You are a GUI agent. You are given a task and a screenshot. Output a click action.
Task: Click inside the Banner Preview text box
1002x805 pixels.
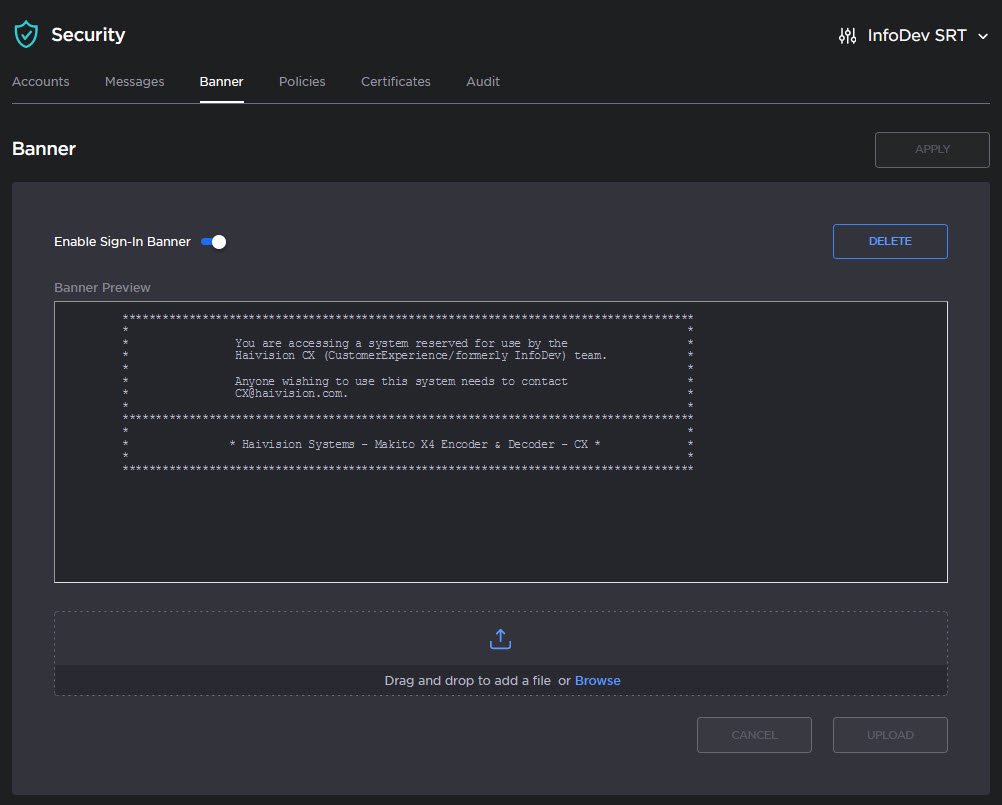pyautogui.click(x=500, y=520)
